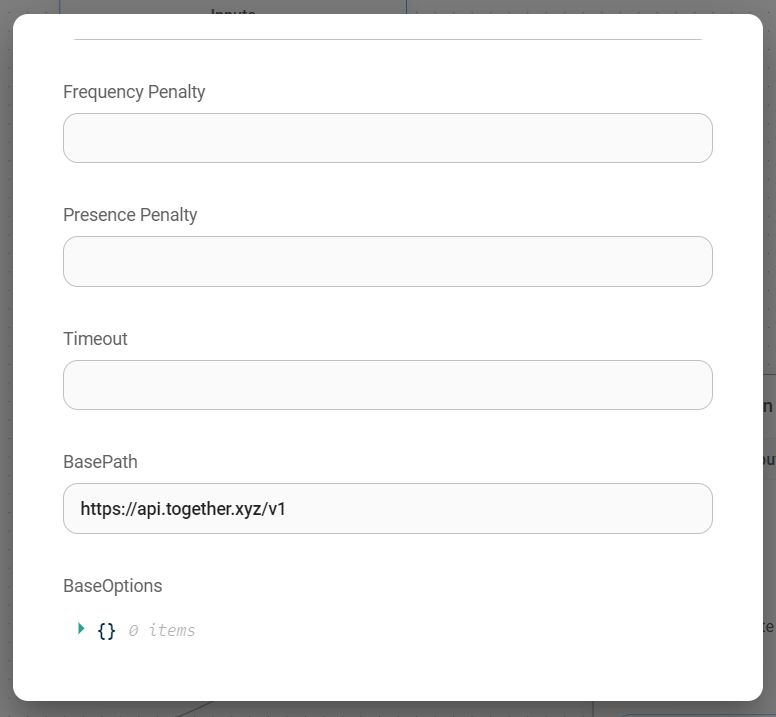Dismiss dialog by clicking backdrop below it
The image size is (776, 717).
(x=387, y=709)
